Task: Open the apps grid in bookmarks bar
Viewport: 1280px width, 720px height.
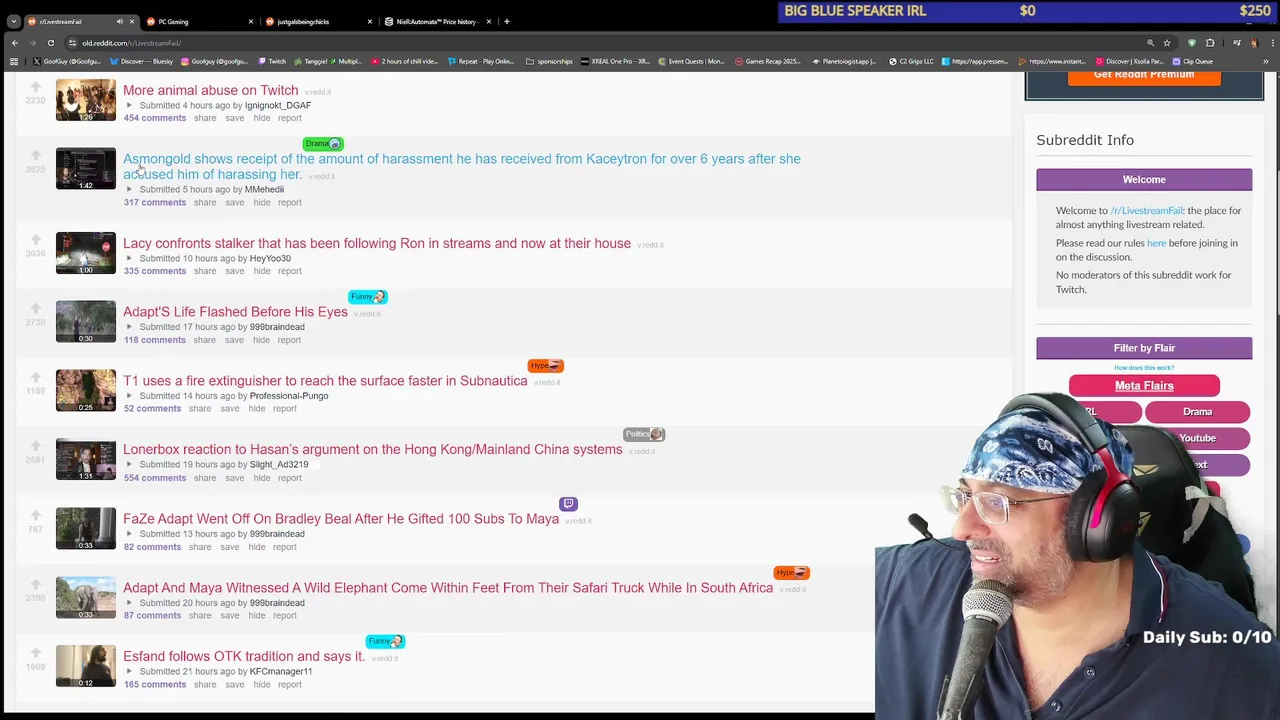Action: pyautogui.click(x=14, y=61)
